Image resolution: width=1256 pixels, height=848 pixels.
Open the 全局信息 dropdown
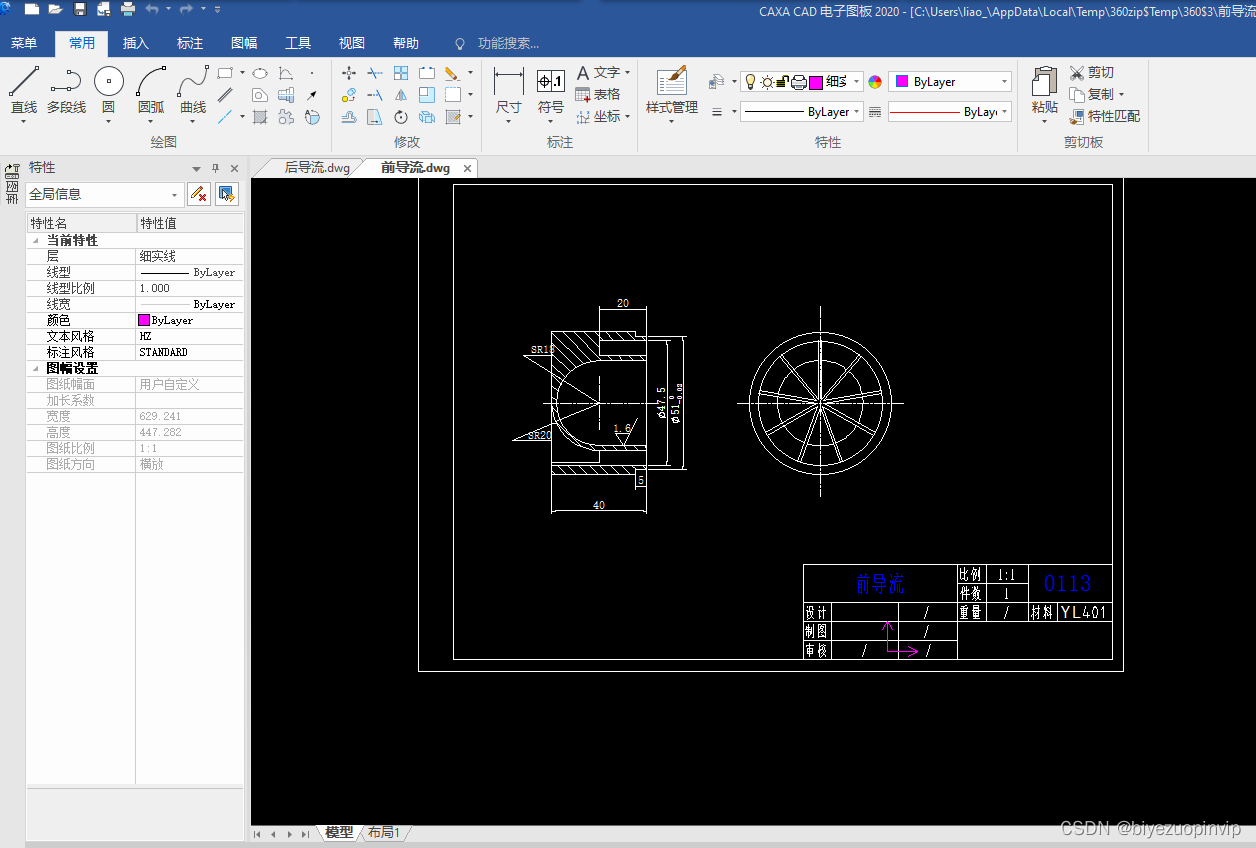(x=105, y=194)
